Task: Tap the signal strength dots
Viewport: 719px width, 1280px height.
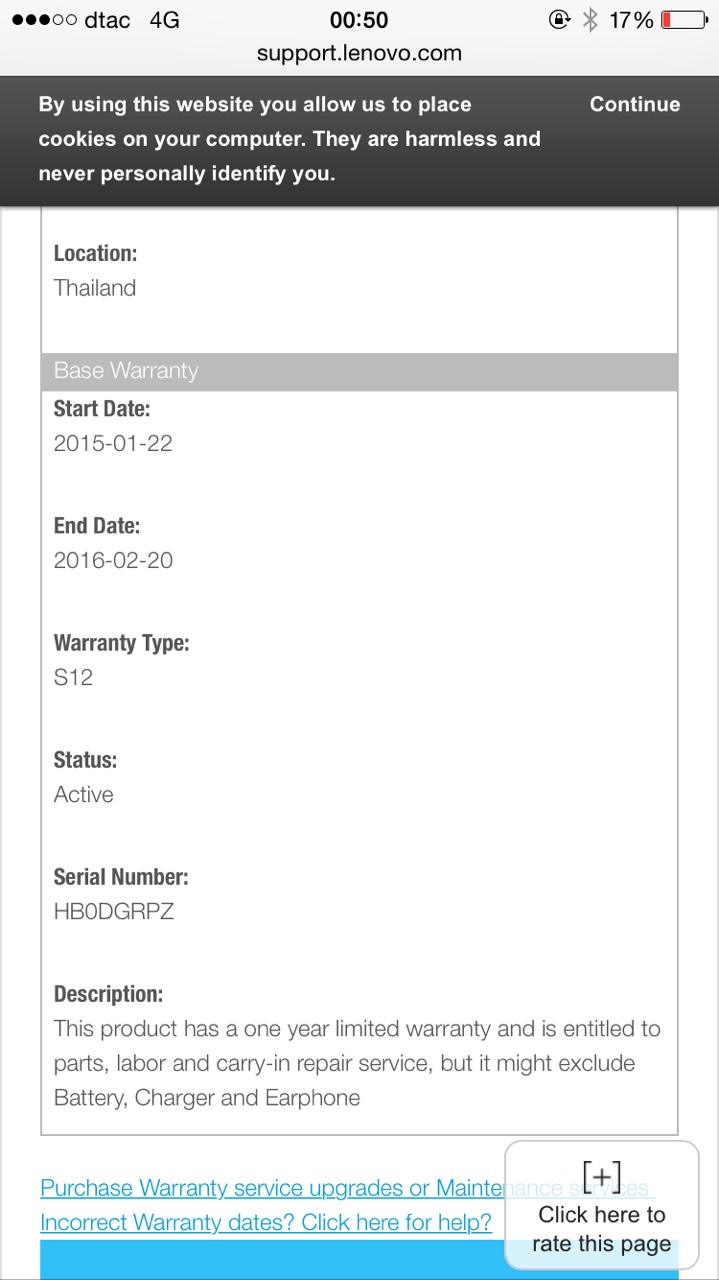Action: click(43, 20)
